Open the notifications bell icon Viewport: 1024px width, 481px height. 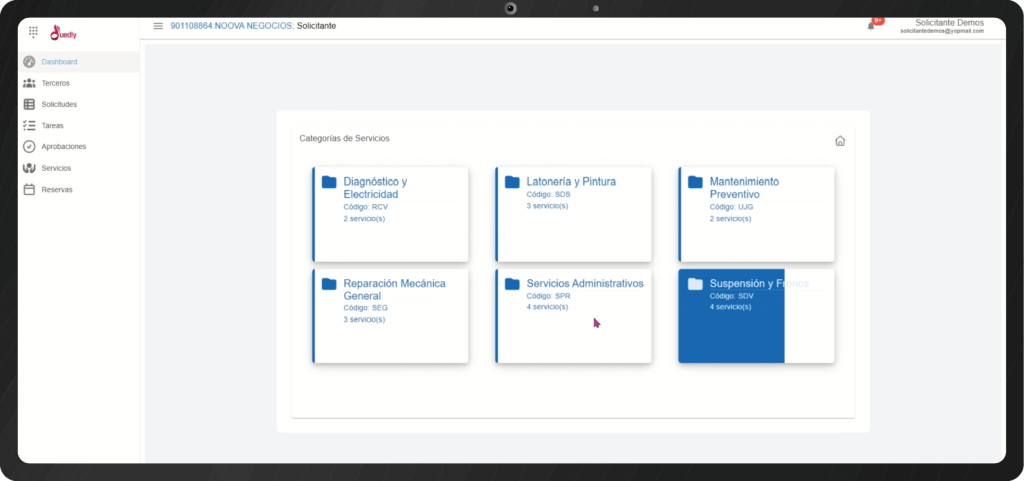[x=871, y=26]
